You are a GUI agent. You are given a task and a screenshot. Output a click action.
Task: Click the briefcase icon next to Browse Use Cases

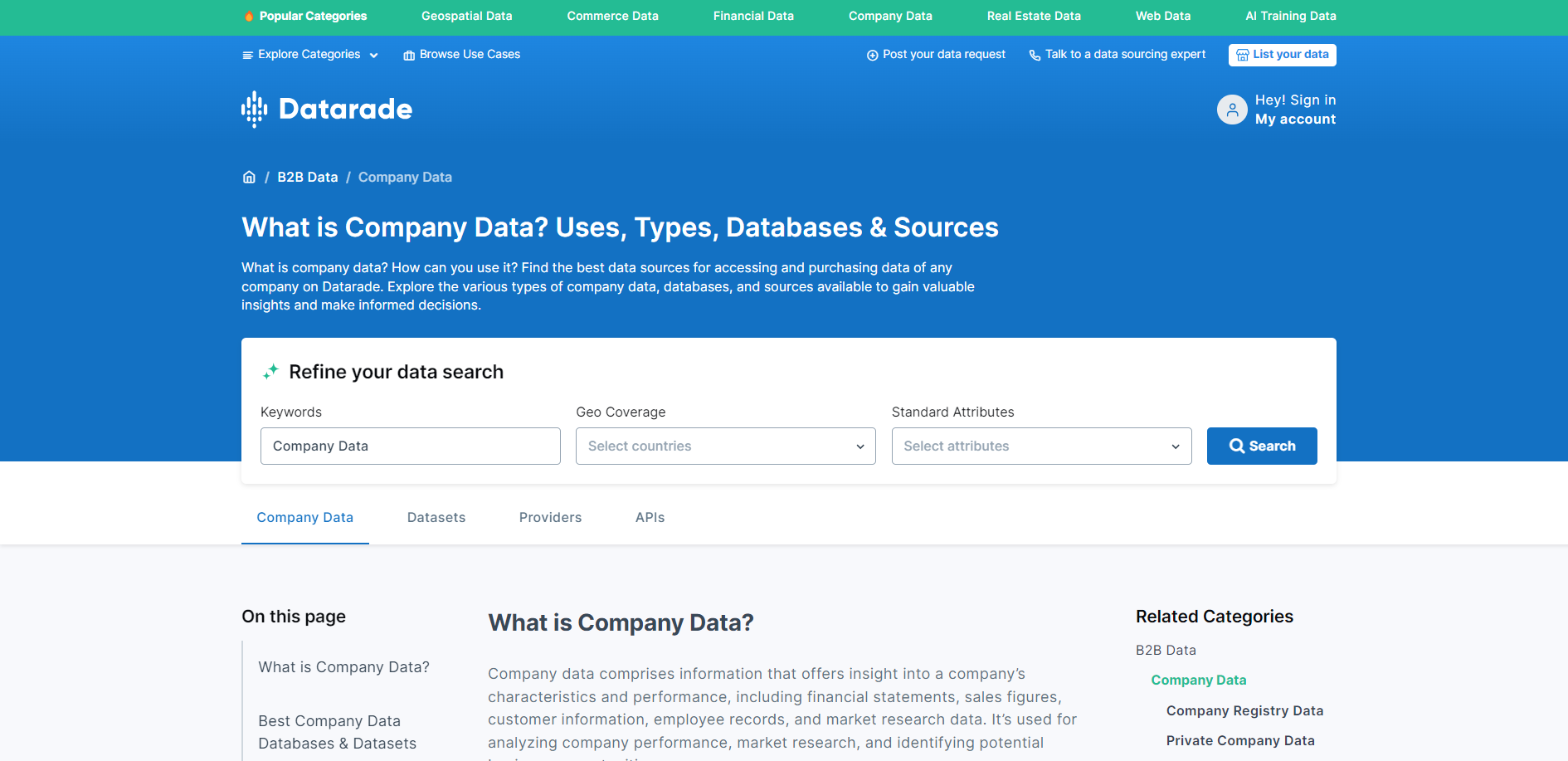pos(408,54)
